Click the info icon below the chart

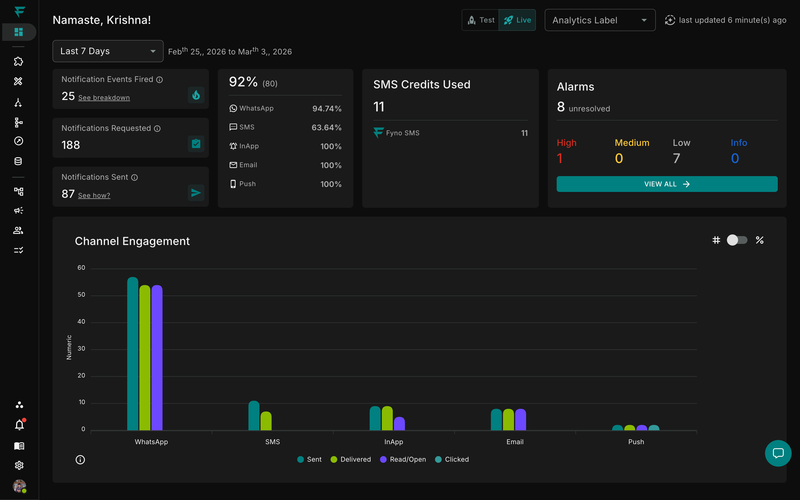click(80, 460)
